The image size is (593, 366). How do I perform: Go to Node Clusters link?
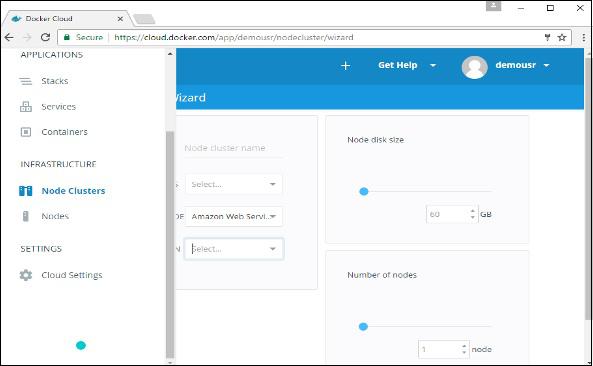(73, 191)
